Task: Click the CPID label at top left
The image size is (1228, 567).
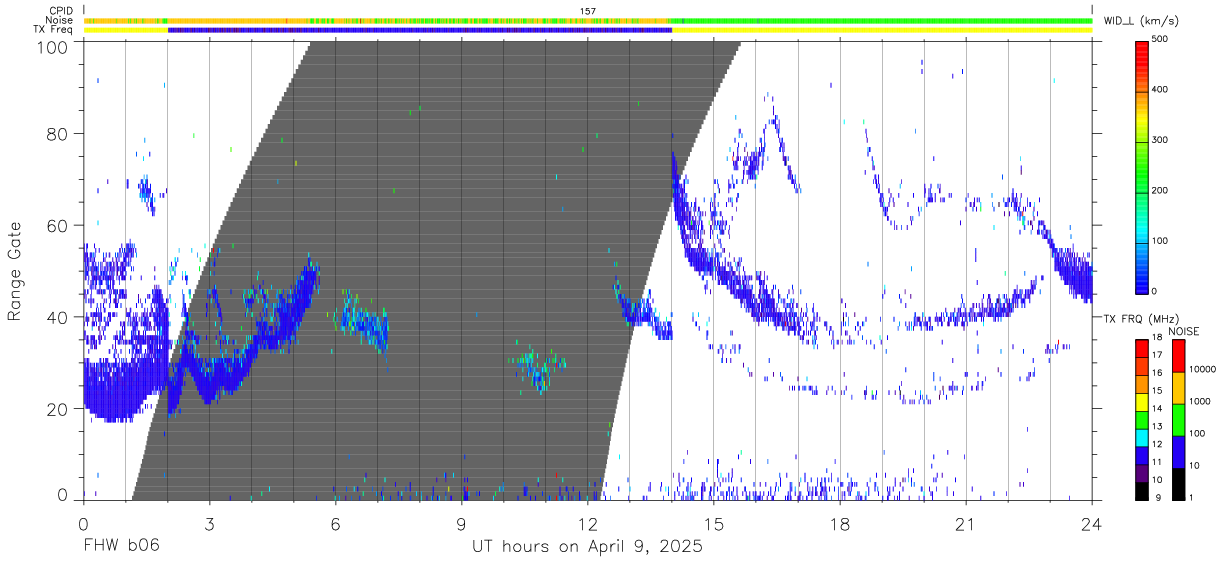Action: coord(61,11)
